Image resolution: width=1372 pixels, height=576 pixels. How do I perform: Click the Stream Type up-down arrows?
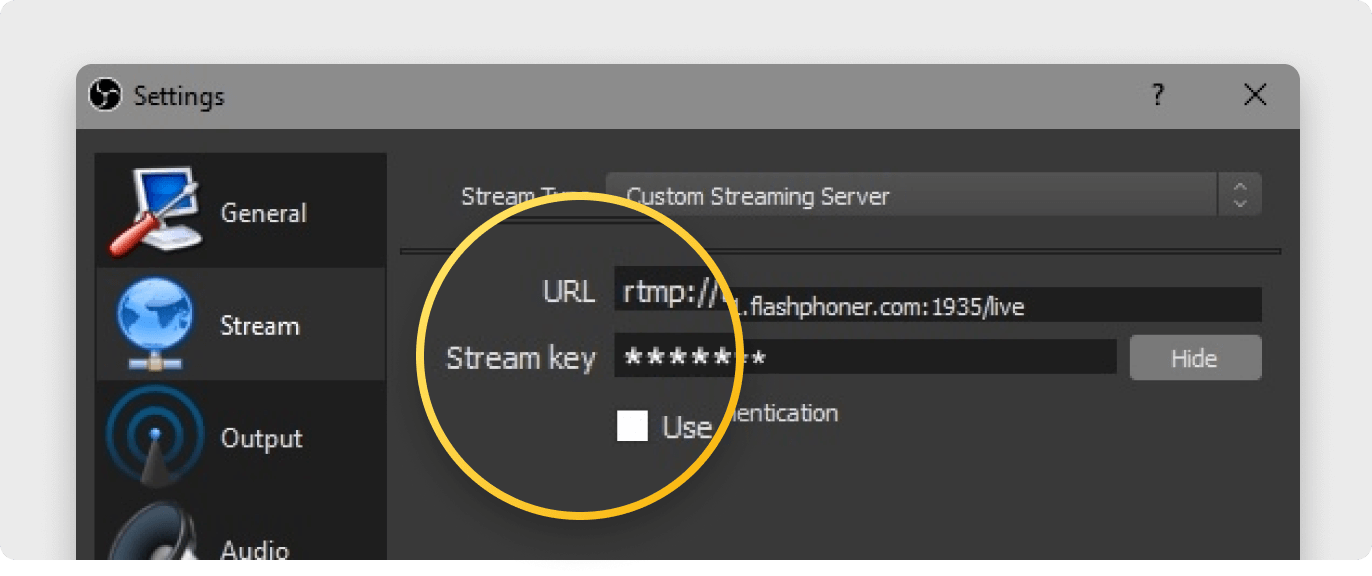[x=1240, y=195]
